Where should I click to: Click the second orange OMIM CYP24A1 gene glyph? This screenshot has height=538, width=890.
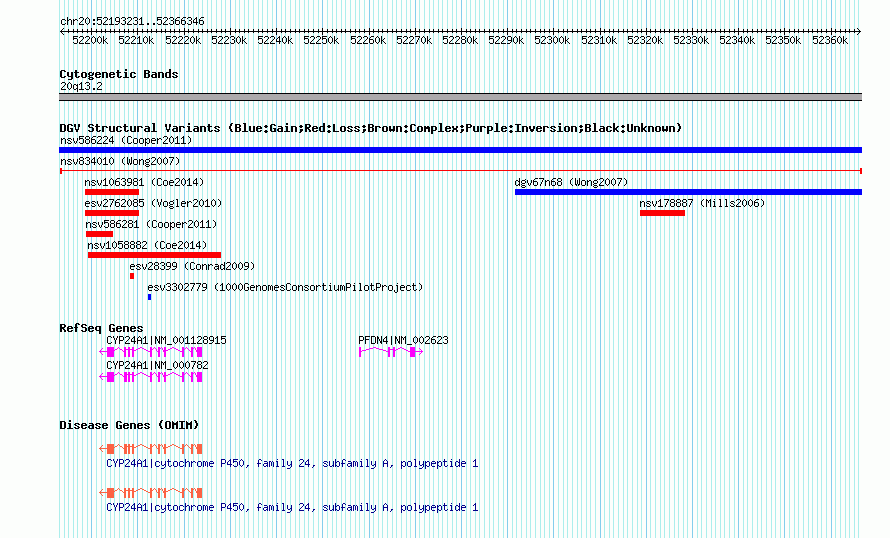click(x=151, y=493)
